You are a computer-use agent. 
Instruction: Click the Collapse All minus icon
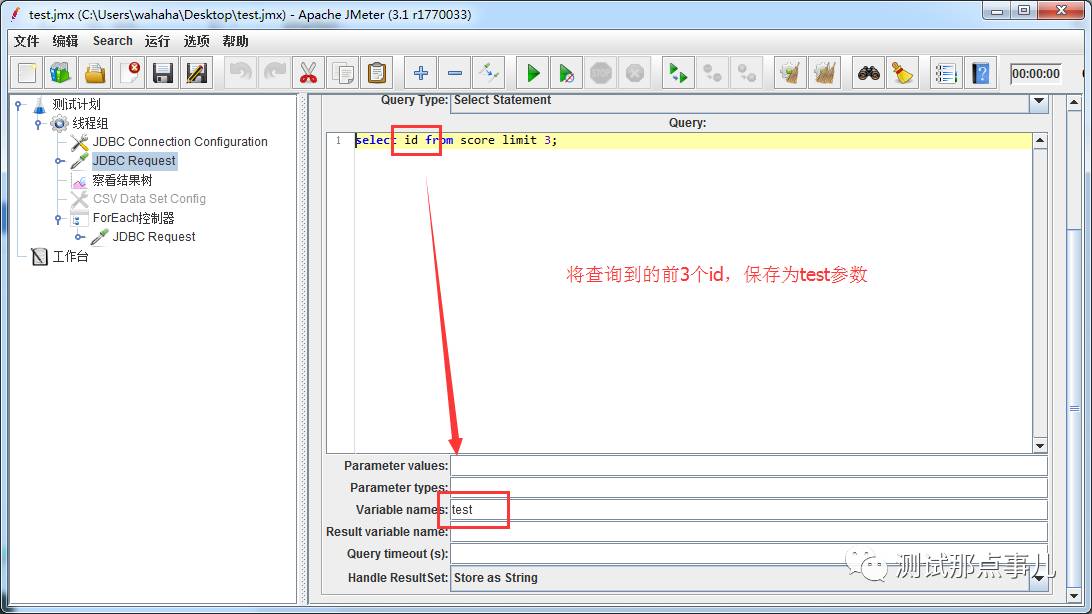tap(455, 72)
